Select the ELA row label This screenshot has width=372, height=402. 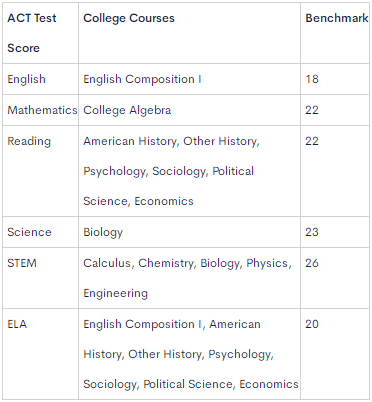pos(17,324)
